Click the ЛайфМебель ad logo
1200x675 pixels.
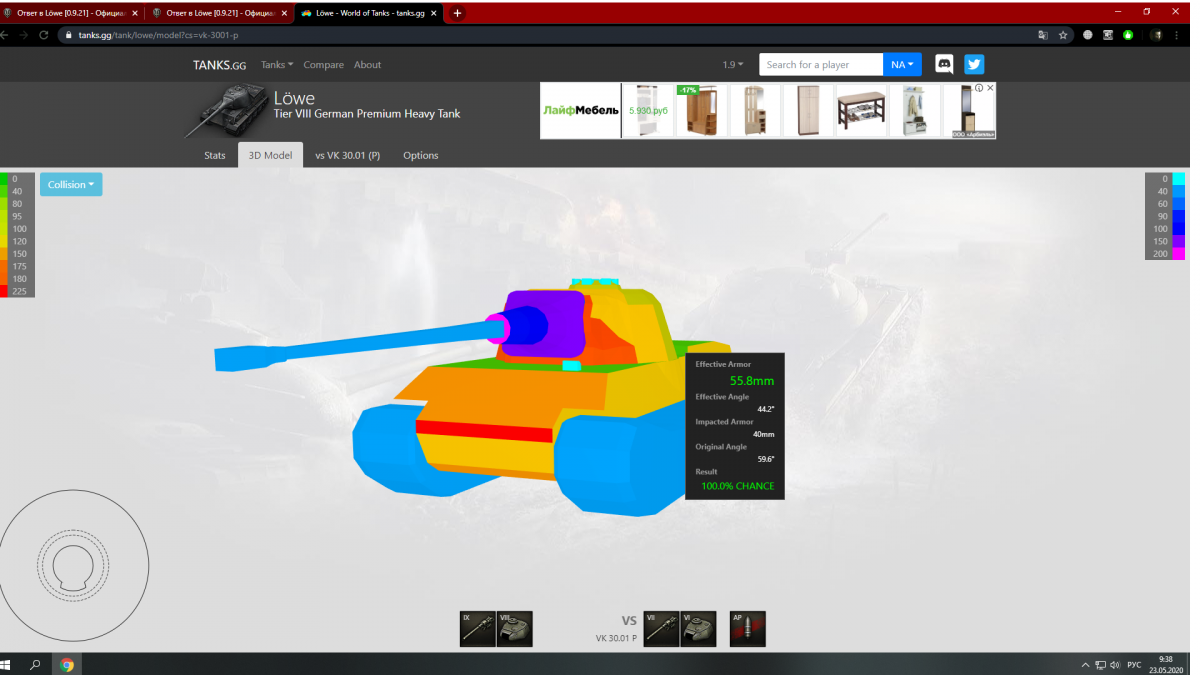coord(580,110)
